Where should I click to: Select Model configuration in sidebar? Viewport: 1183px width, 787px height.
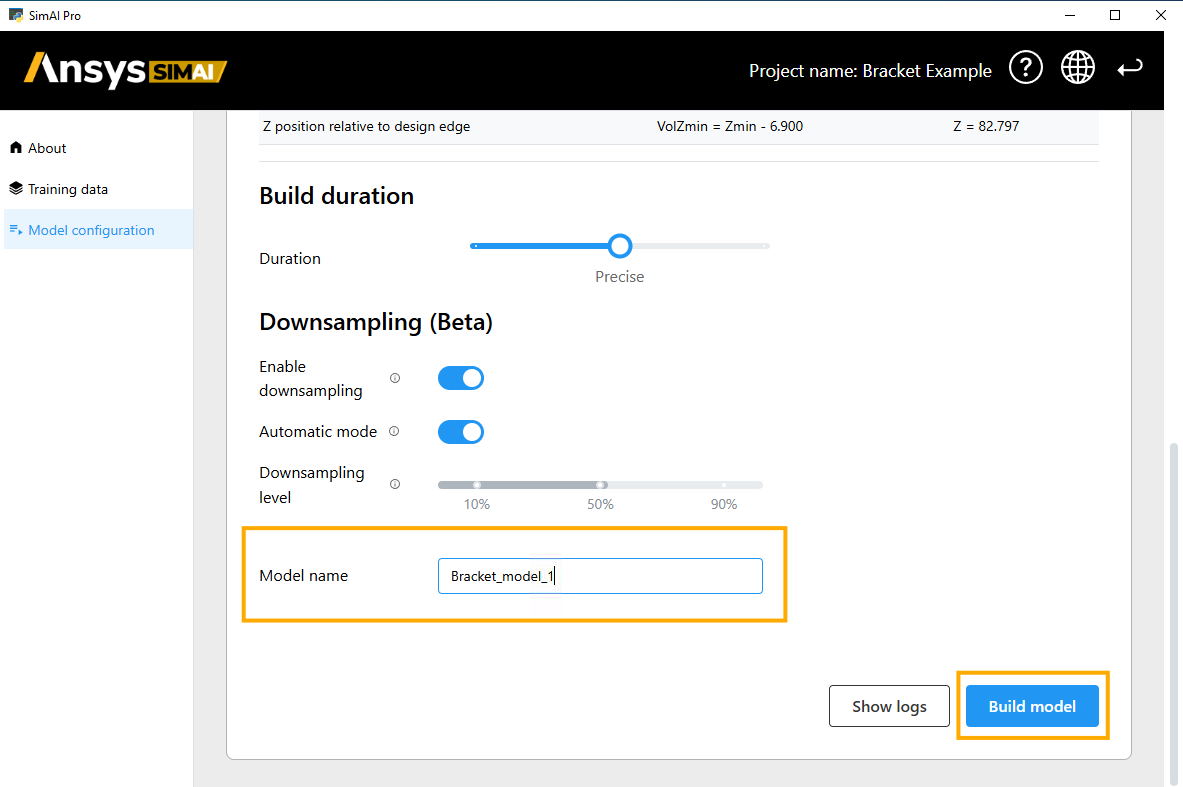[91, 230]
